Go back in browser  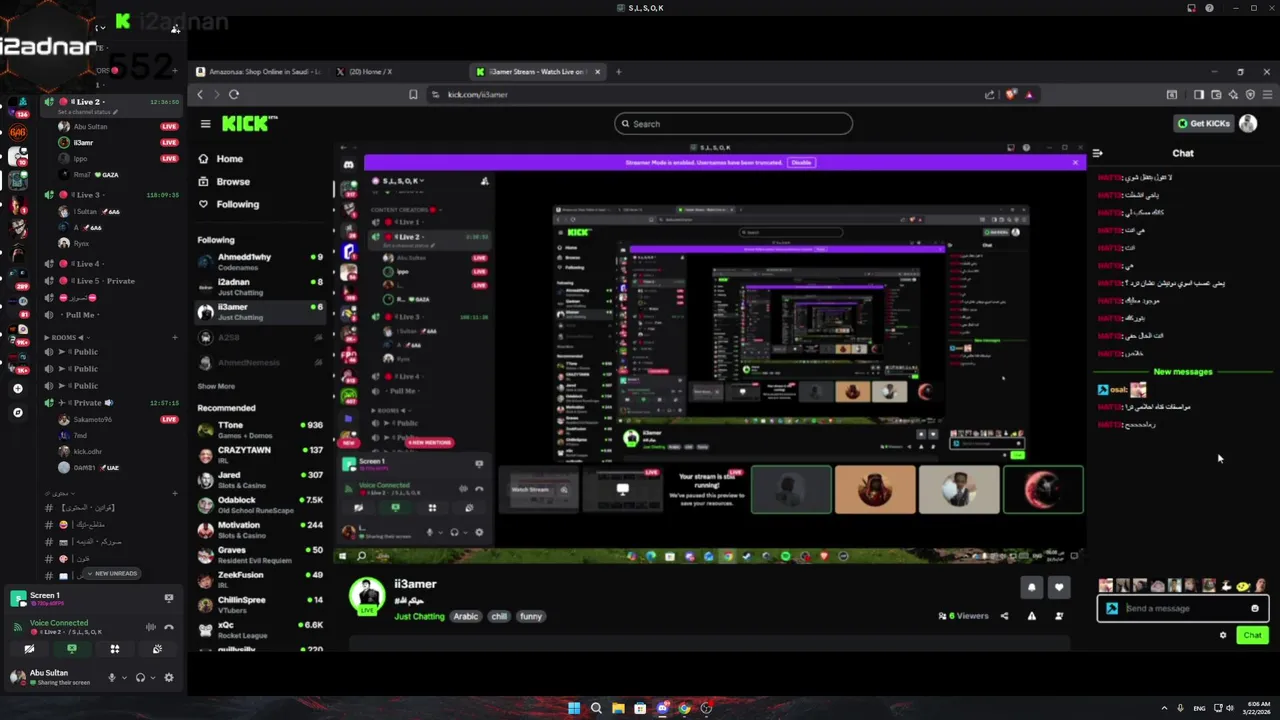tap(200, 94)
